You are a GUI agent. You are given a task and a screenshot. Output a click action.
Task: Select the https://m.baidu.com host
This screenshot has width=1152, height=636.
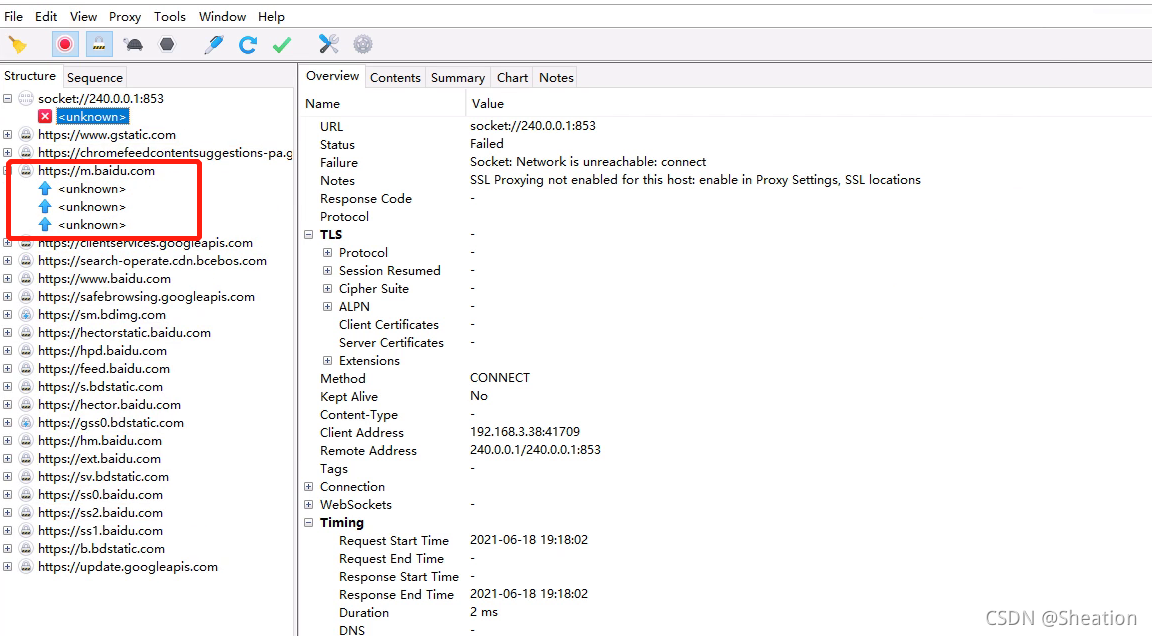(96, 170)
